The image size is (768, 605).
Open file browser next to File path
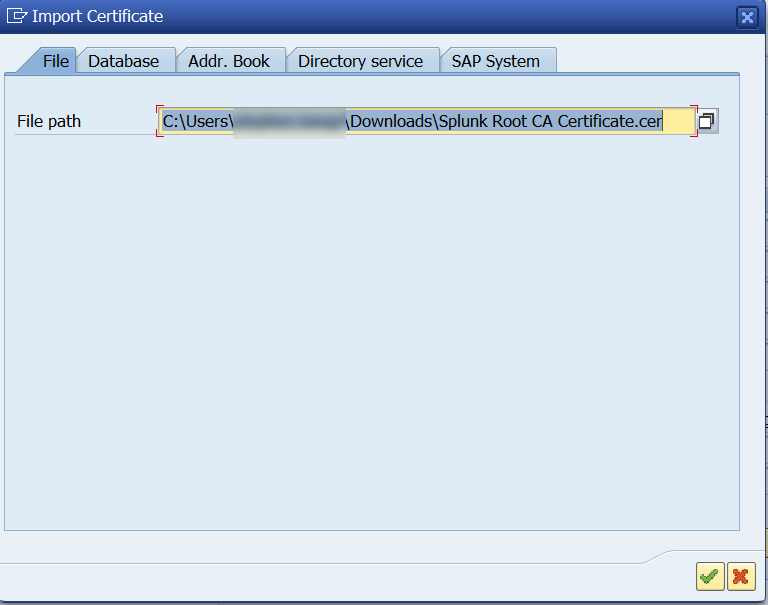706,121
